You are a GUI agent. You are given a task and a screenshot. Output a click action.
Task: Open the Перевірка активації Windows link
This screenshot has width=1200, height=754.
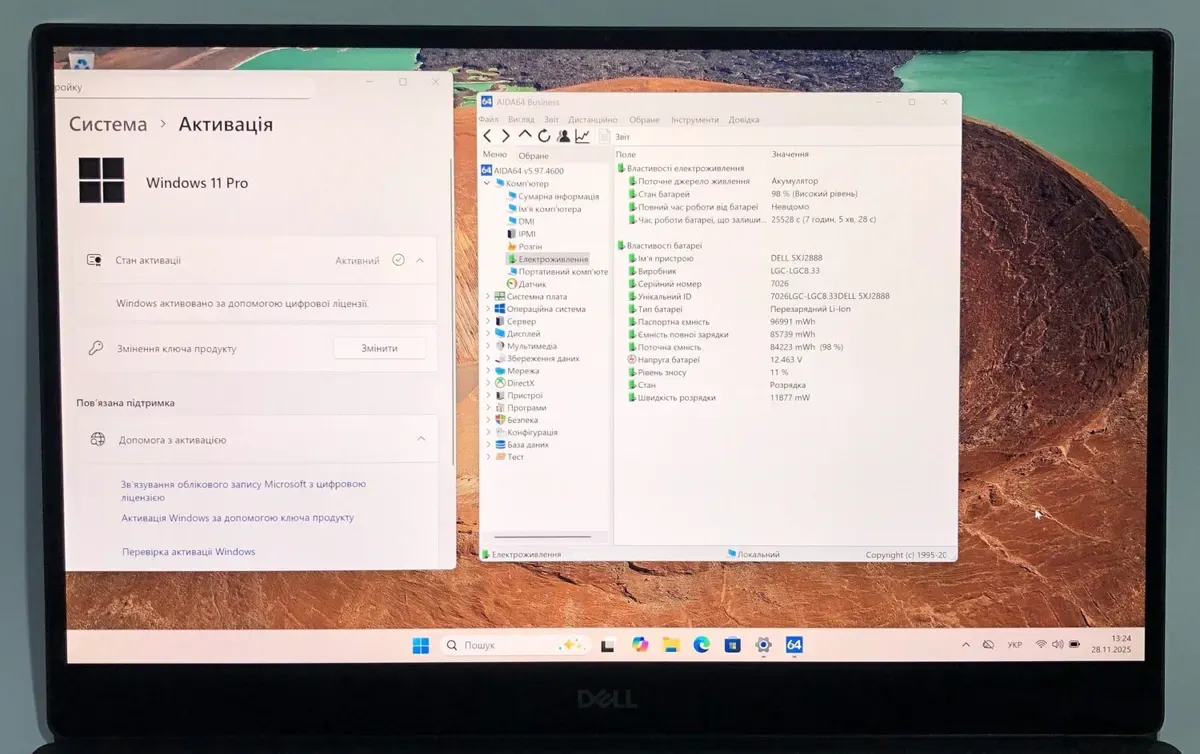click(188, 552)
